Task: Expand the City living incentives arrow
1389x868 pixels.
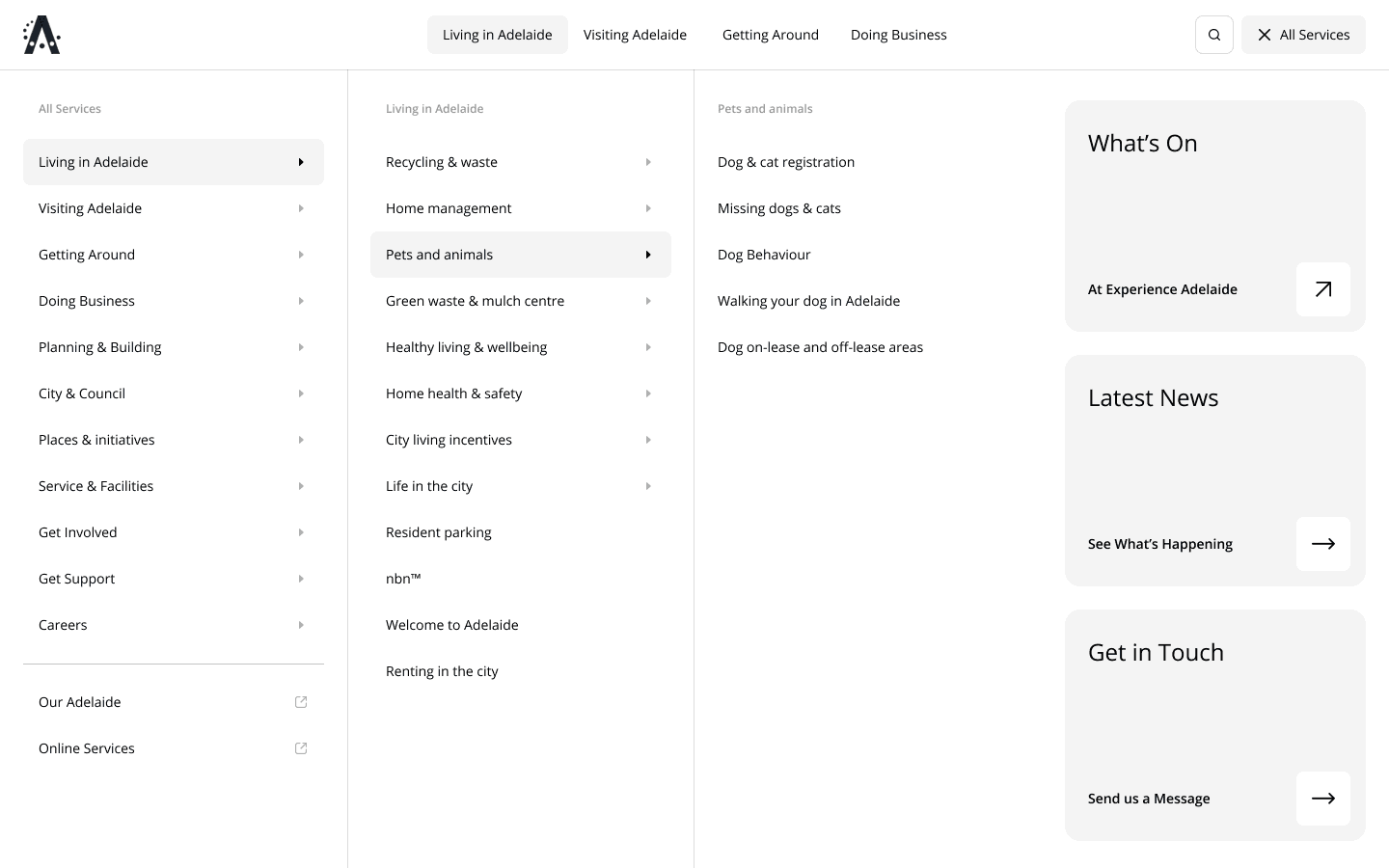Action: pyautogui.click(x=648, y=440)
